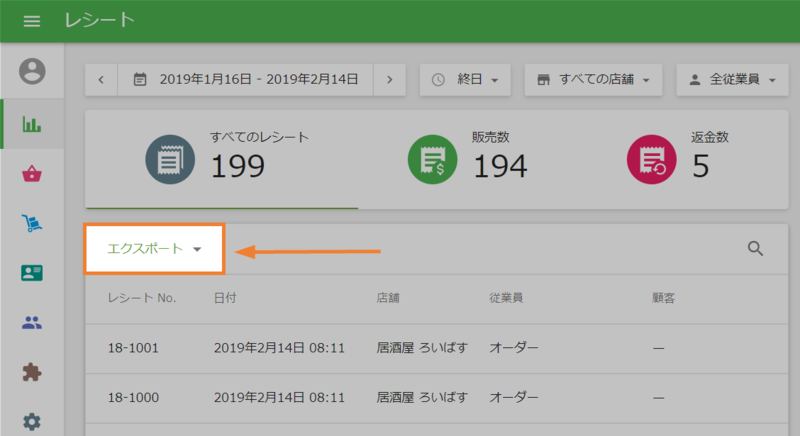The width and height of the screenshot is (800, 436).
Task: Open the hamburger navigation menu
Action: 32,21
